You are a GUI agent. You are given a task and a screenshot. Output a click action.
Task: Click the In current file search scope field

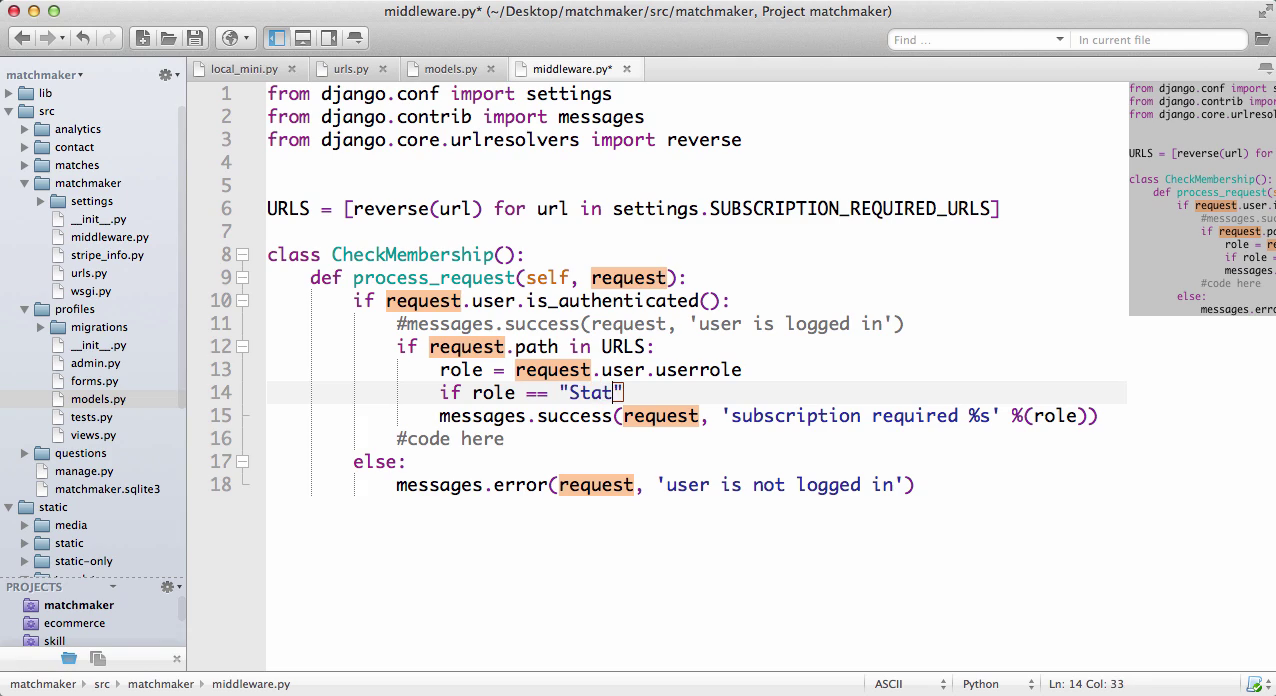(x=1158, y=40)
